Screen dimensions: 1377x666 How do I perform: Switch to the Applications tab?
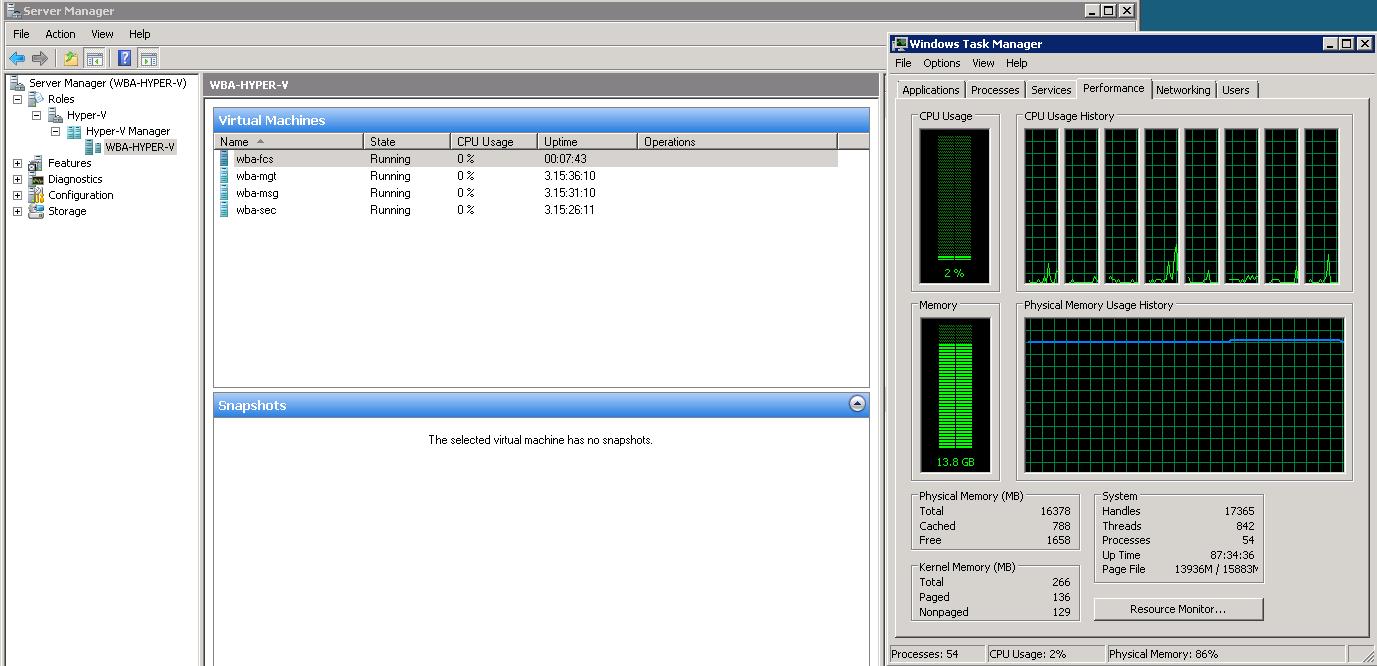pos(930,90)
